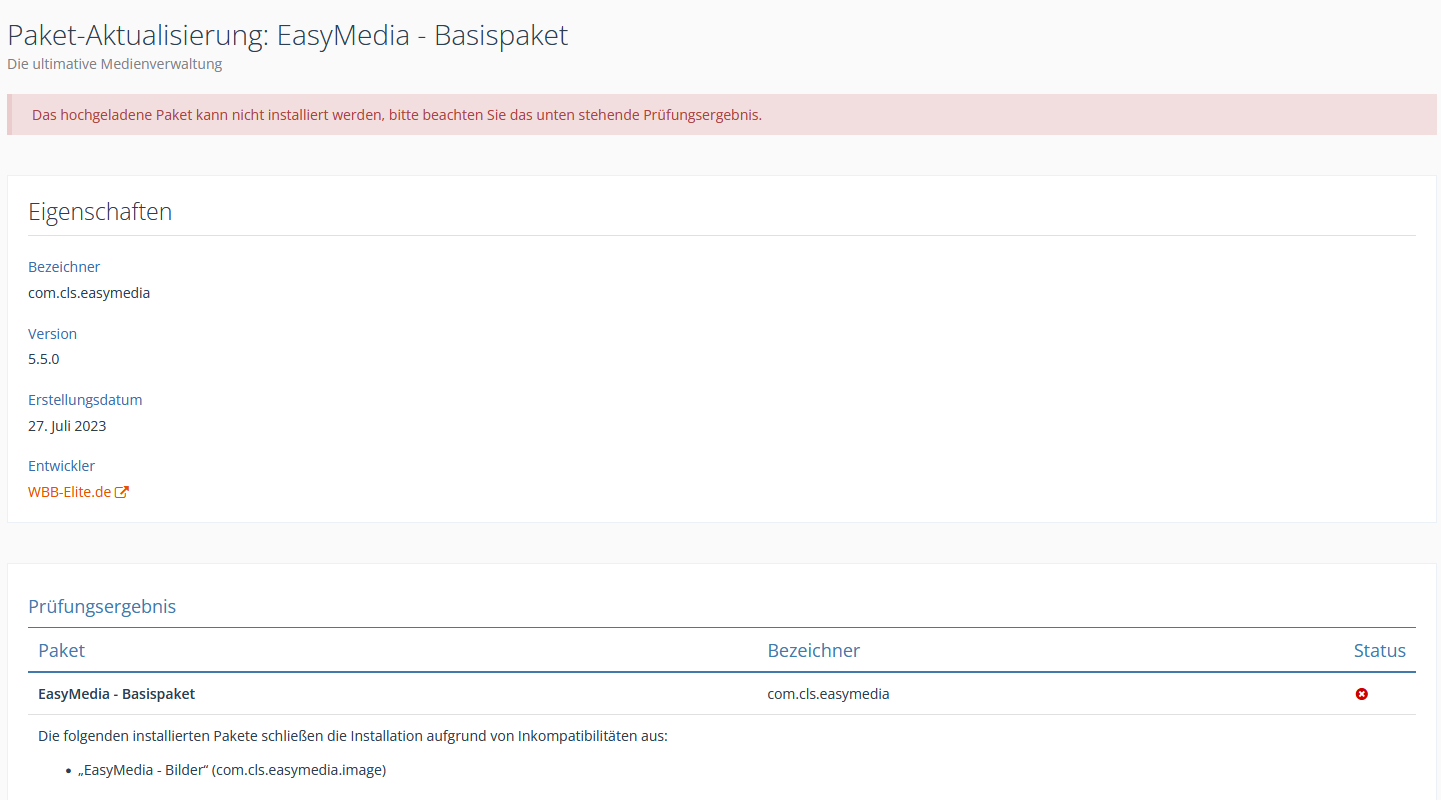Image resolution: width=1441 pixels, height=800 pixels.
Task: Click the external link icon beside WBB-Elite.de
Action: coord(122,492)
